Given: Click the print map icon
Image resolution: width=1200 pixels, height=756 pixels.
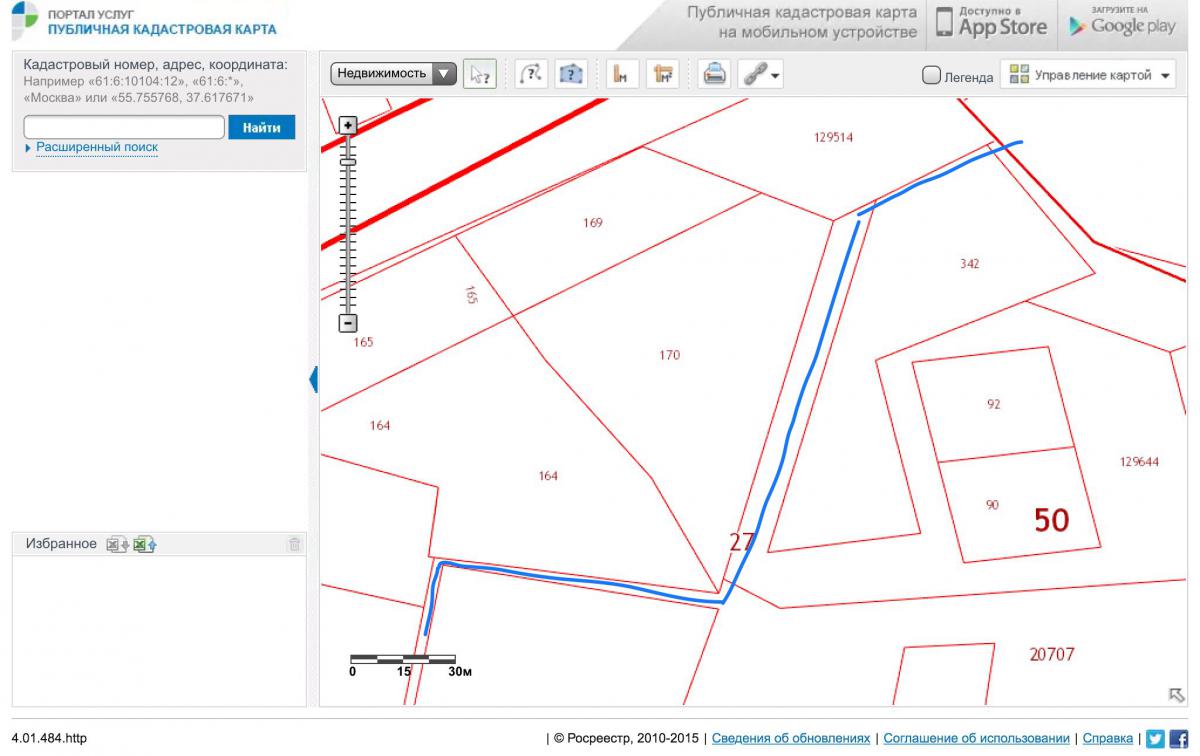Looking at the screenshot, I should [714, 74].
